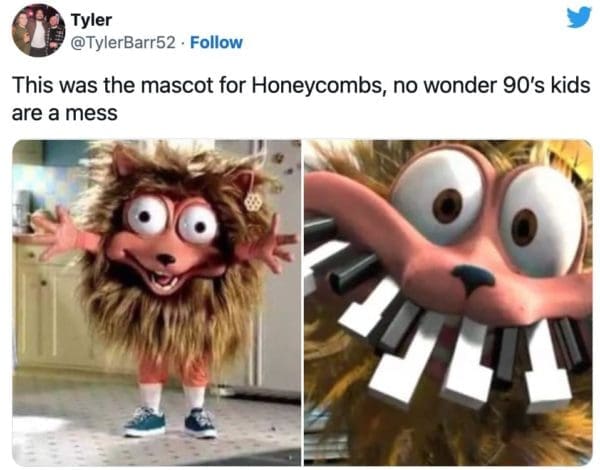The image size is (600, 470).
Task: Click the display name Tyler
Action: coord(91,20)
